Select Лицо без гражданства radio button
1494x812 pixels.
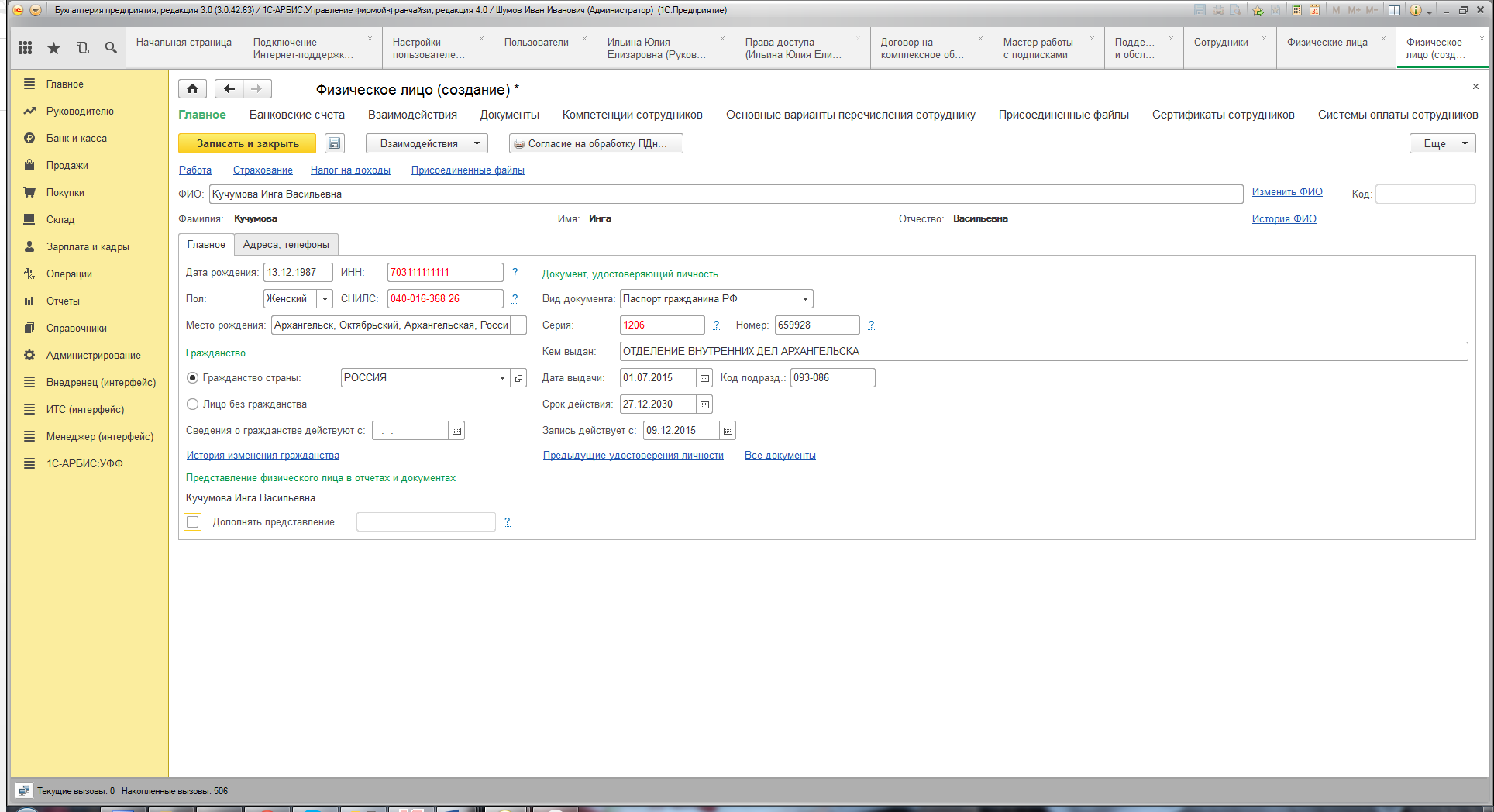(x=192, y=404)
